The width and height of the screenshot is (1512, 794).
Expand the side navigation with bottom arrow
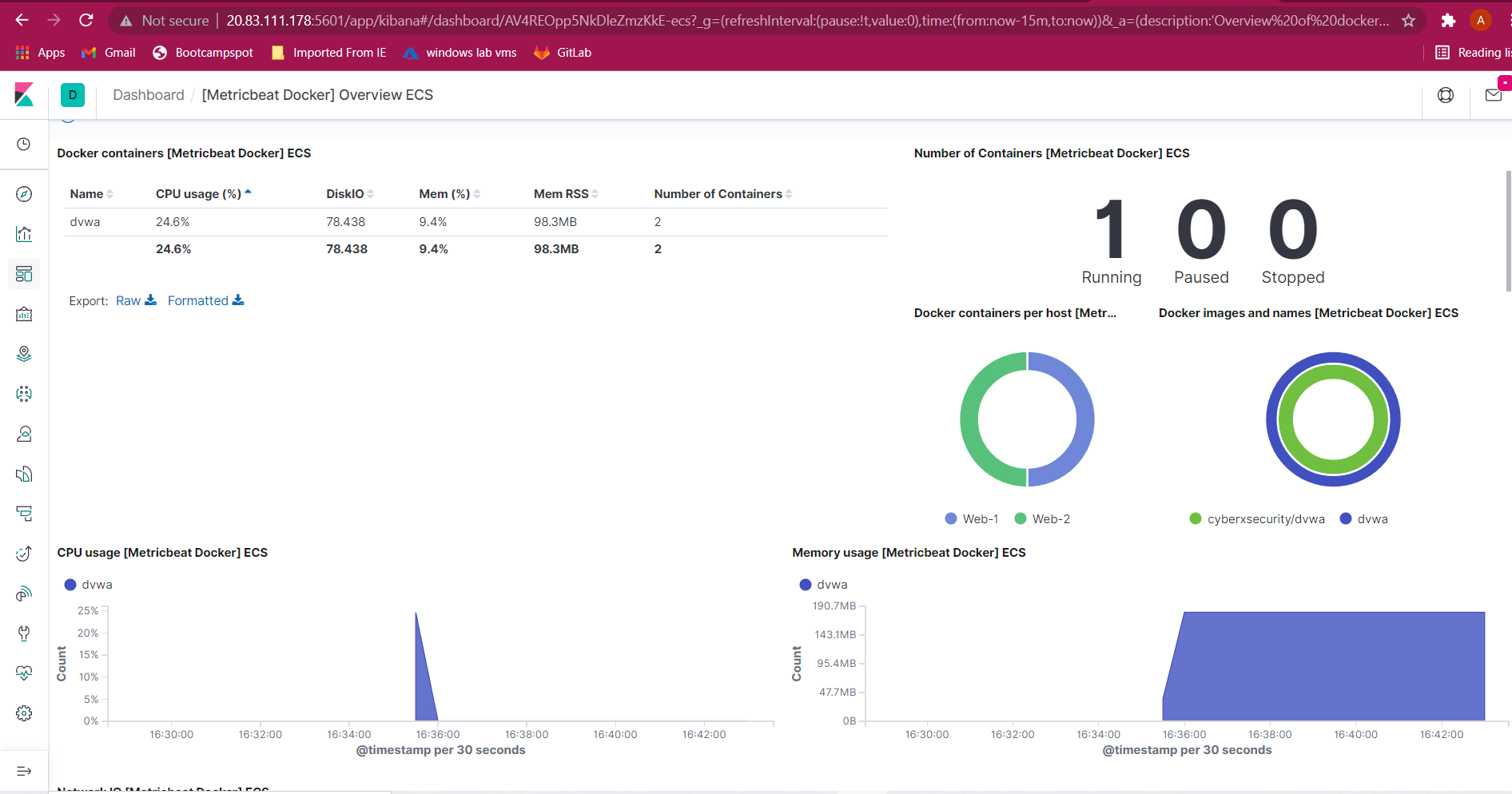(x=24, y=771)
